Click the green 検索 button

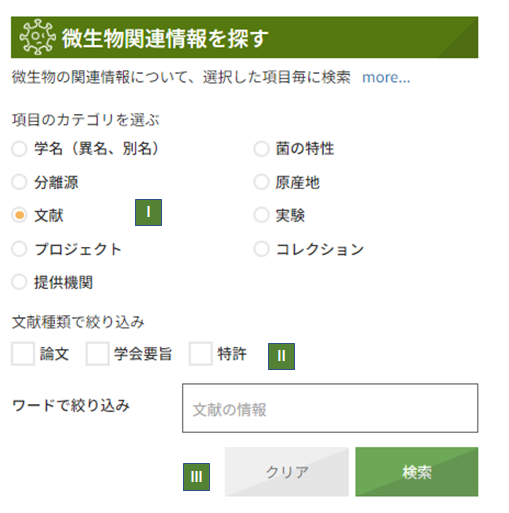pyautogui.click(x=417, y=472)
